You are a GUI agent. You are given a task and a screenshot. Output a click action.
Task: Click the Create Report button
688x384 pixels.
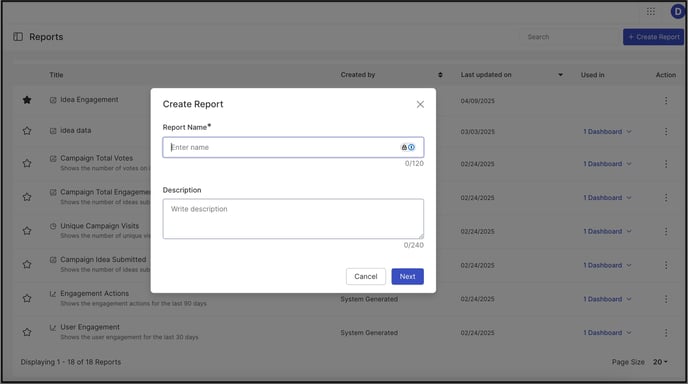653,37
